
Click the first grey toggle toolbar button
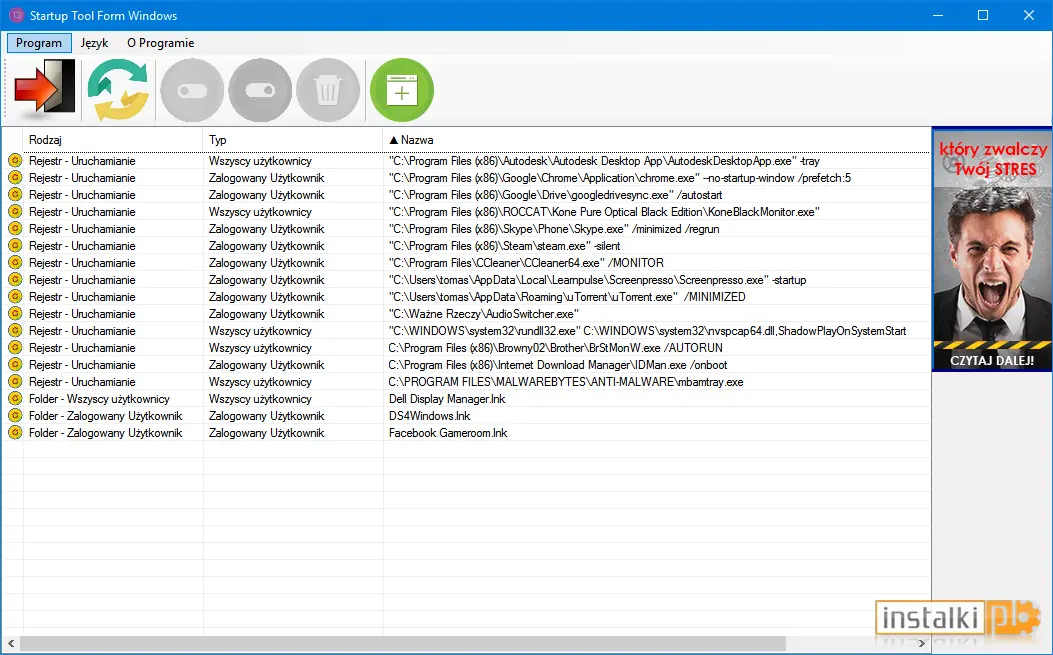(192, 90)
